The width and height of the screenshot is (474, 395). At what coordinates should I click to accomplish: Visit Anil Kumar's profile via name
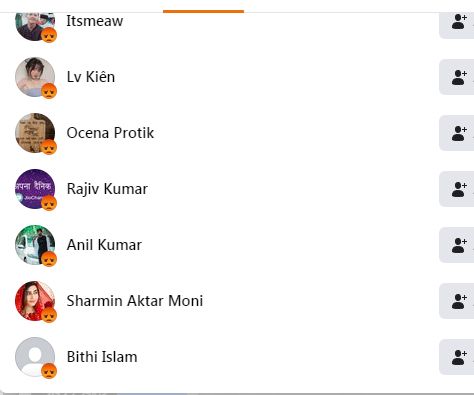[104, 245]
